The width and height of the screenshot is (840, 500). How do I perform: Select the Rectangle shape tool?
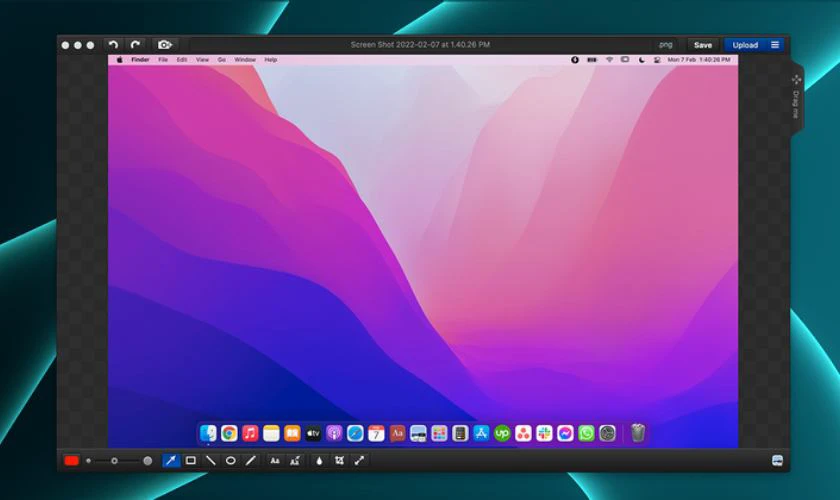tap(190, 461)
